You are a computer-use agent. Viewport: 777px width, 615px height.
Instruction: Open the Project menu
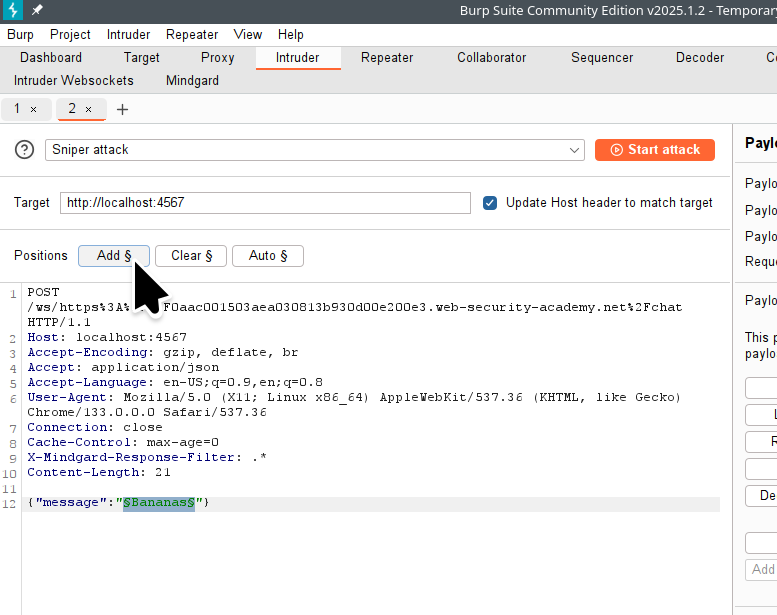(x=70, y=35)
